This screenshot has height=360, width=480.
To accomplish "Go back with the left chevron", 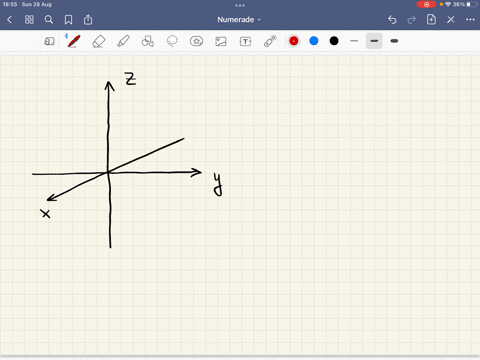I will 9,20.
